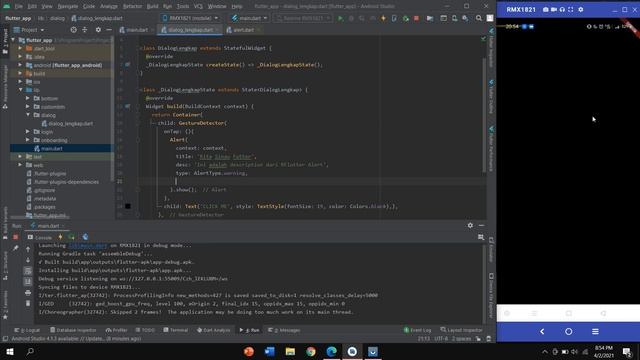Image resolution: width=640 pixels, height=360 pixels.
Task: Open the Event Log
Action: (x=418, y=330)
